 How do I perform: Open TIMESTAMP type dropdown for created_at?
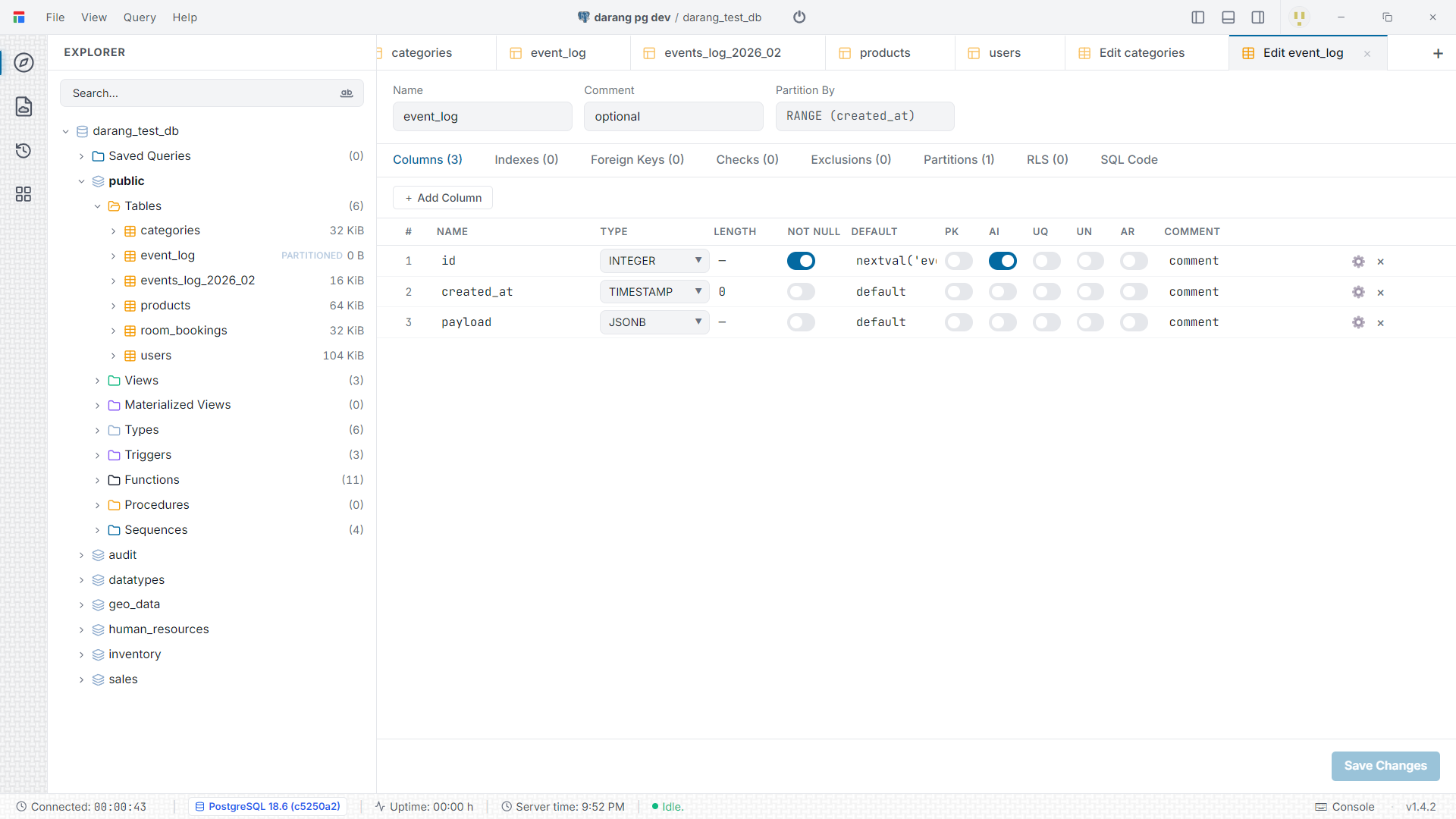654,292
